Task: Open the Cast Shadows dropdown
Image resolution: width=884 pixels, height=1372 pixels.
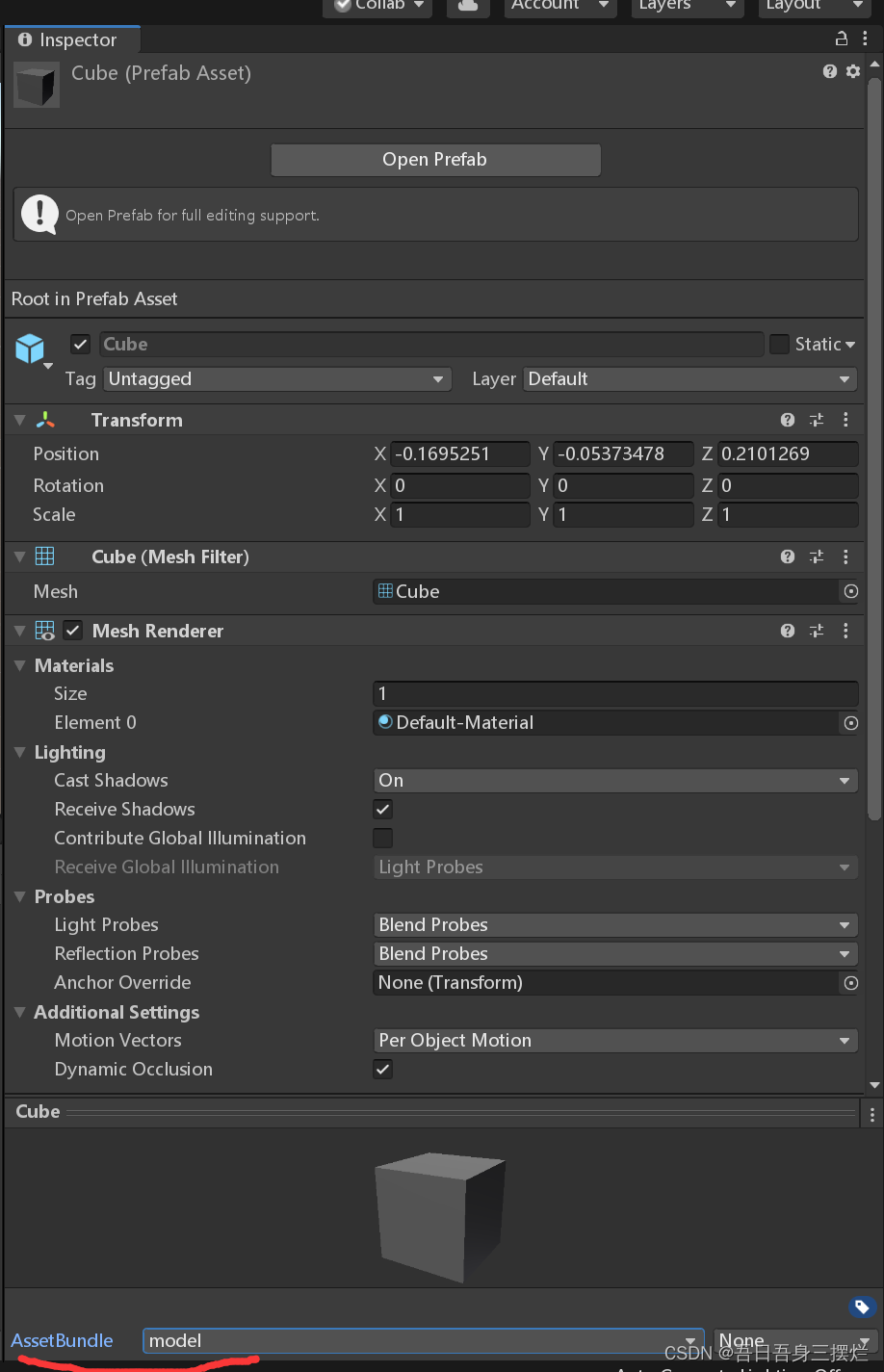Action: tap(615, 780)
